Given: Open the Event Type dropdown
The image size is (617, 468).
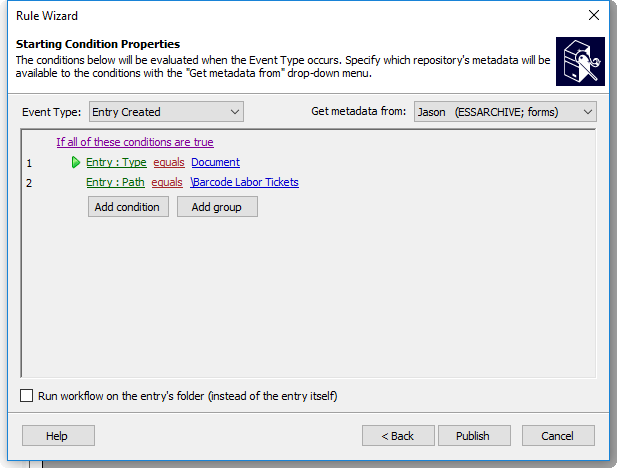Looking at the screenshot, I should click(166, 112).
